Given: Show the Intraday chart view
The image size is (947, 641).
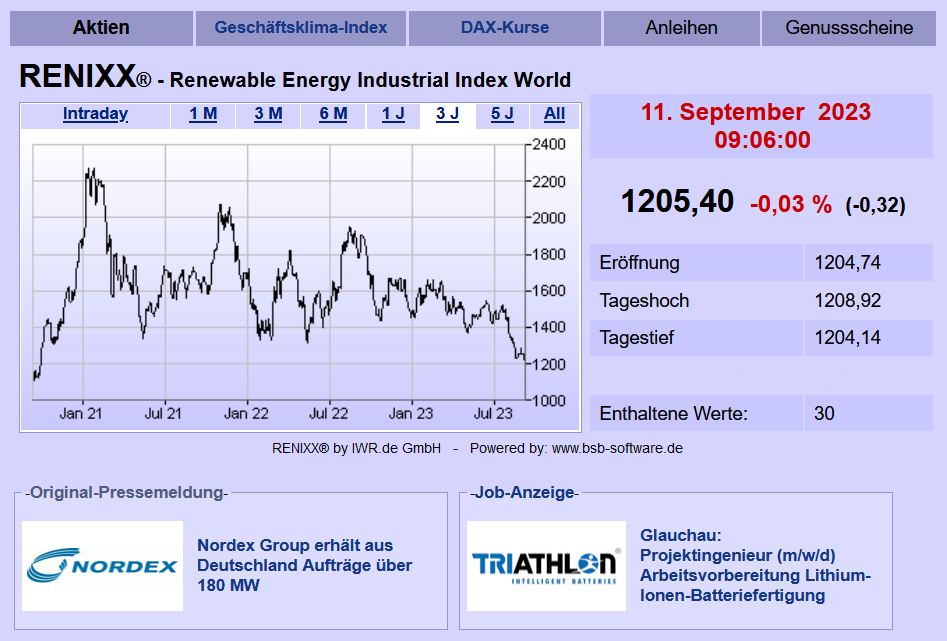Looking at the screenshot, I should tap(95, 114).
